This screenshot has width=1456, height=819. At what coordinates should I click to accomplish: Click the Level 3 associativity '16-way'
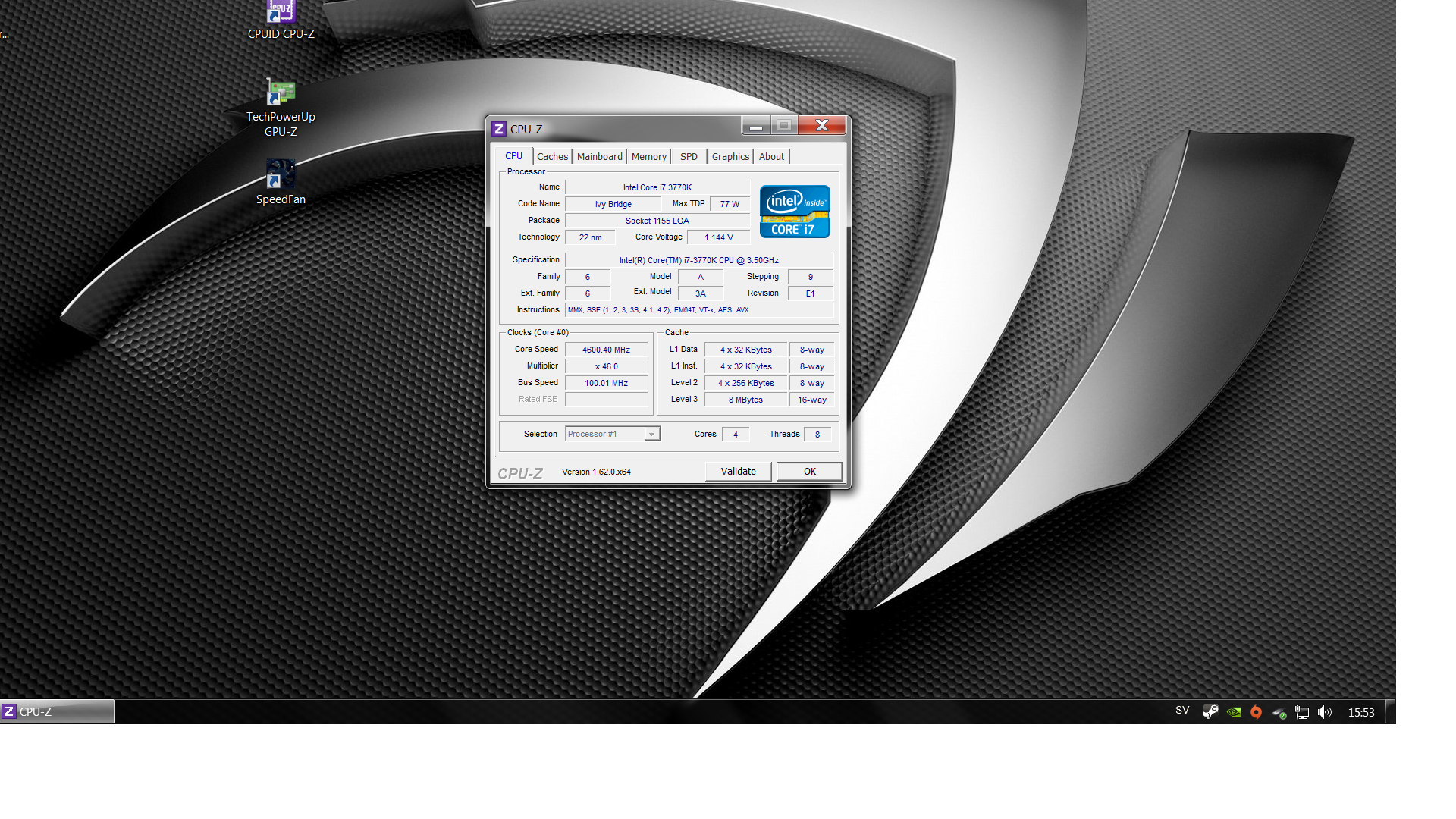(812, 400)
